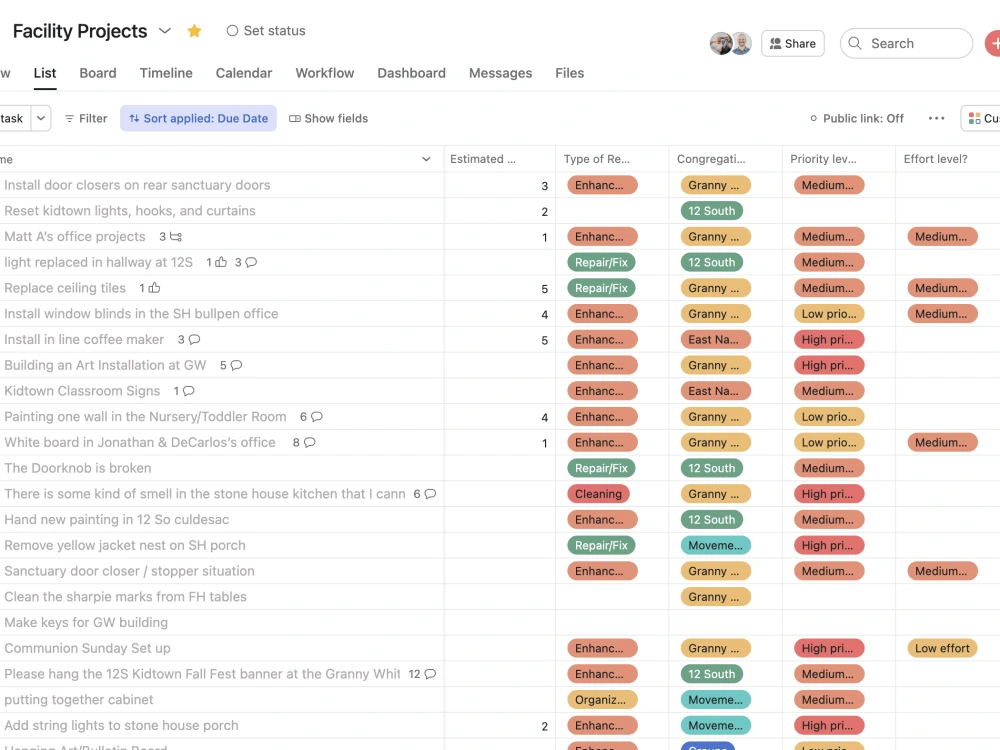Open the Filter options
Screen dimensions: 1000x750
pos(85,118)
